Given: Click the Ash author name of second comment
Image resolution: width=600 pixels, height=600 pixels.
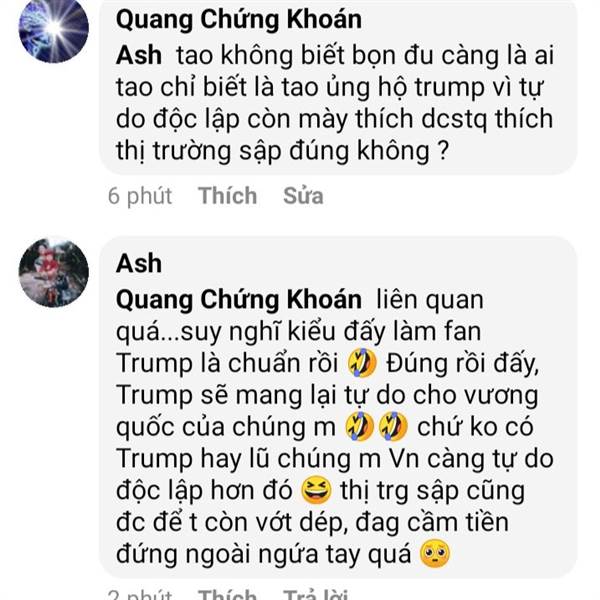Looking at the screenshot, I should tap(139, 264).
